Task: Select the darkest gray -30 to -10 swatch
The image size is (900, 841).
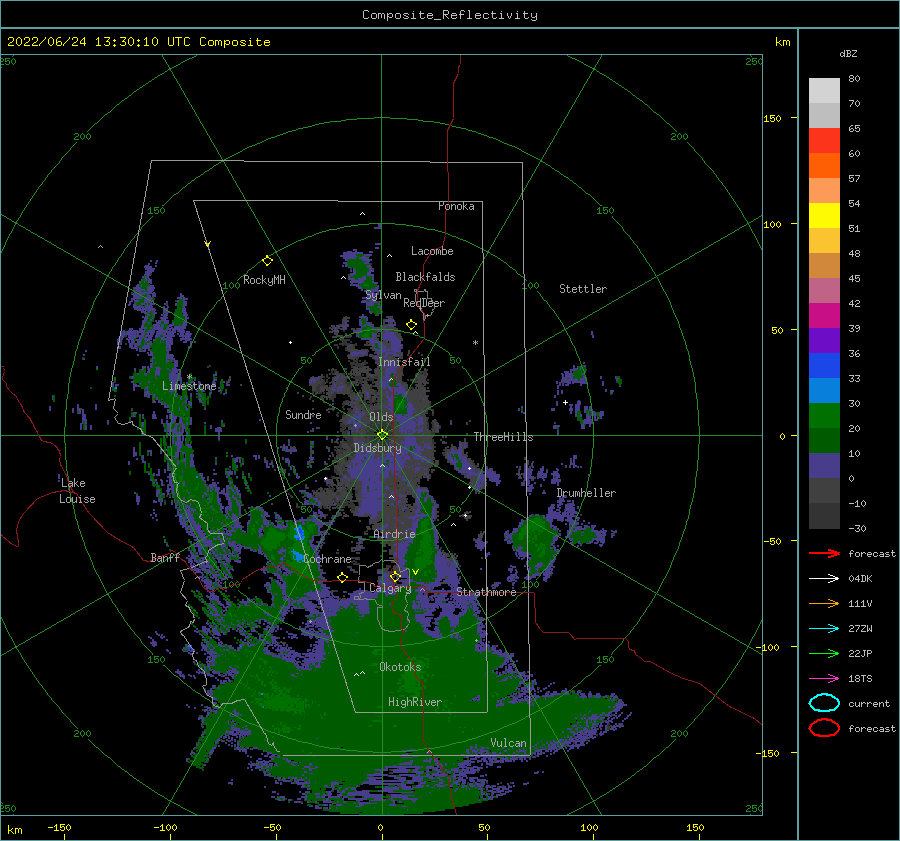Action: click(x=824, y=516)
